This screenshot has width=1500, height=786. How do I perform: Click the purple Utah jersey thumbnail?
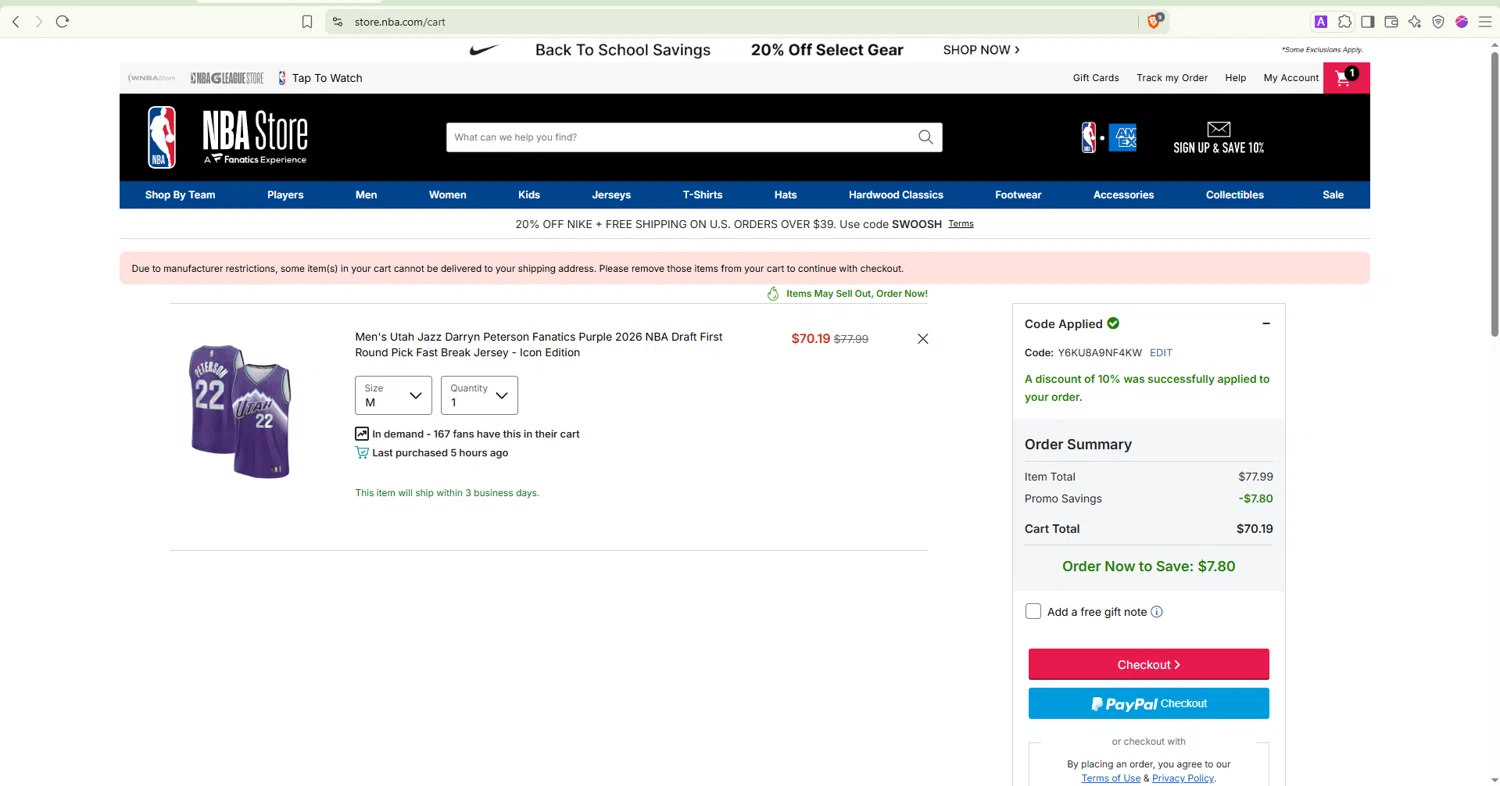241,412
